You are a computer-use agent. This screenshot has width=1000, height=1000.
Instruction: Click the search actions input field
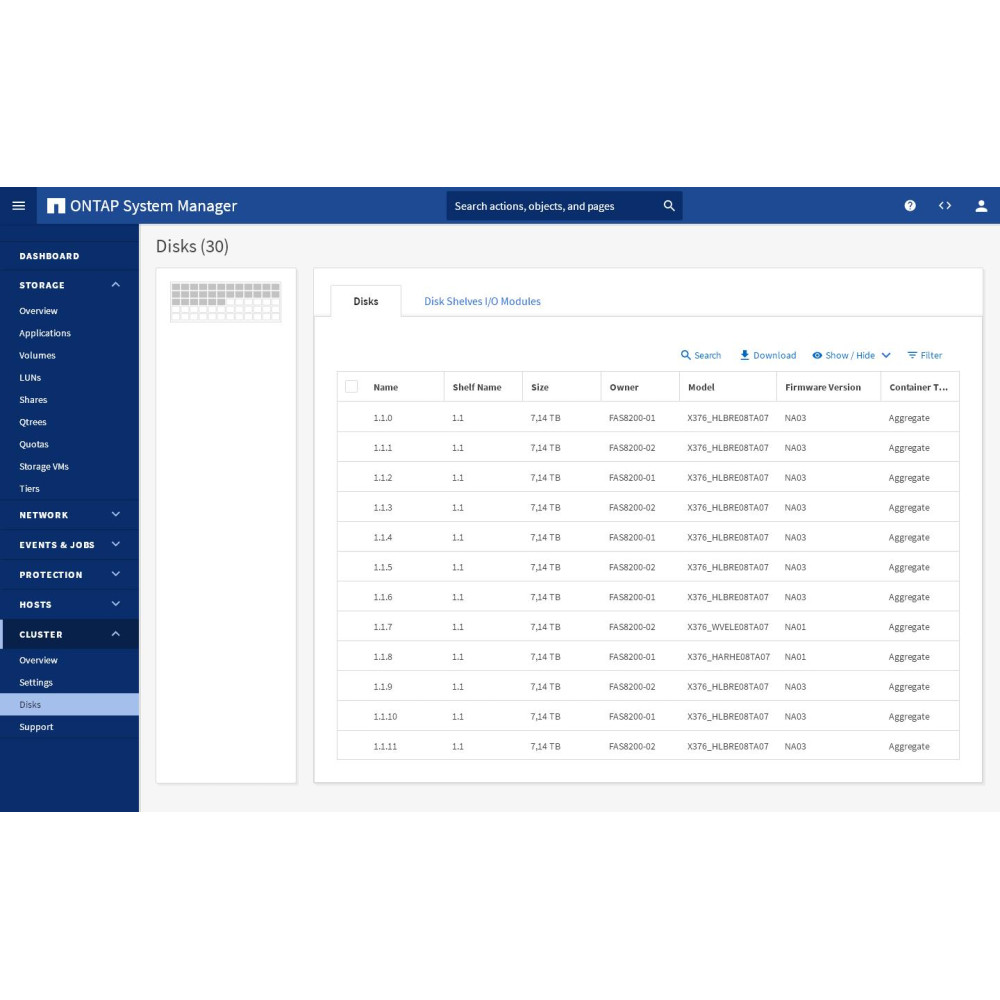click(550, 206)
